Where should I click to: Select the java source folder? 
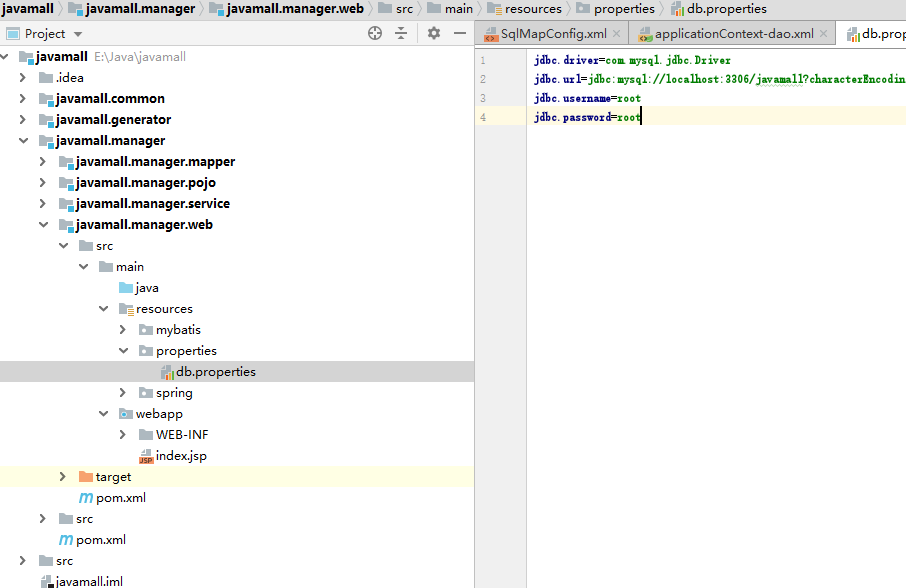[147, 288]
